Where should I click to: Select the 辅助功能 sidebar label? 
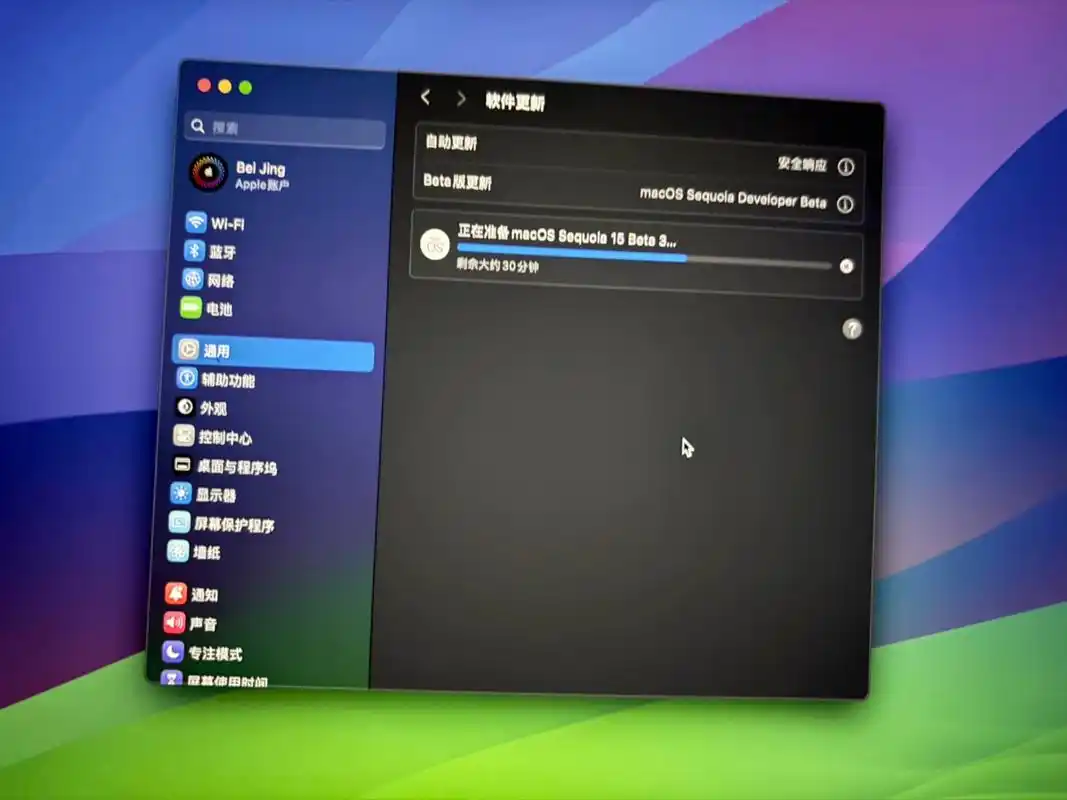229,380
